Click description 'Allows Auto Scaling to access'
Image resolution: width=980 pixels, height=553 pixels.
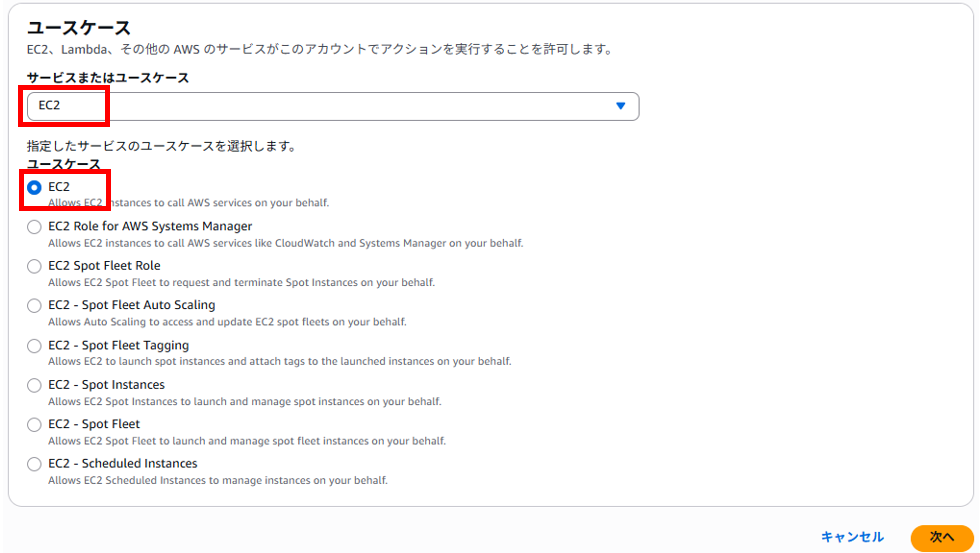(x=228, y=322)
